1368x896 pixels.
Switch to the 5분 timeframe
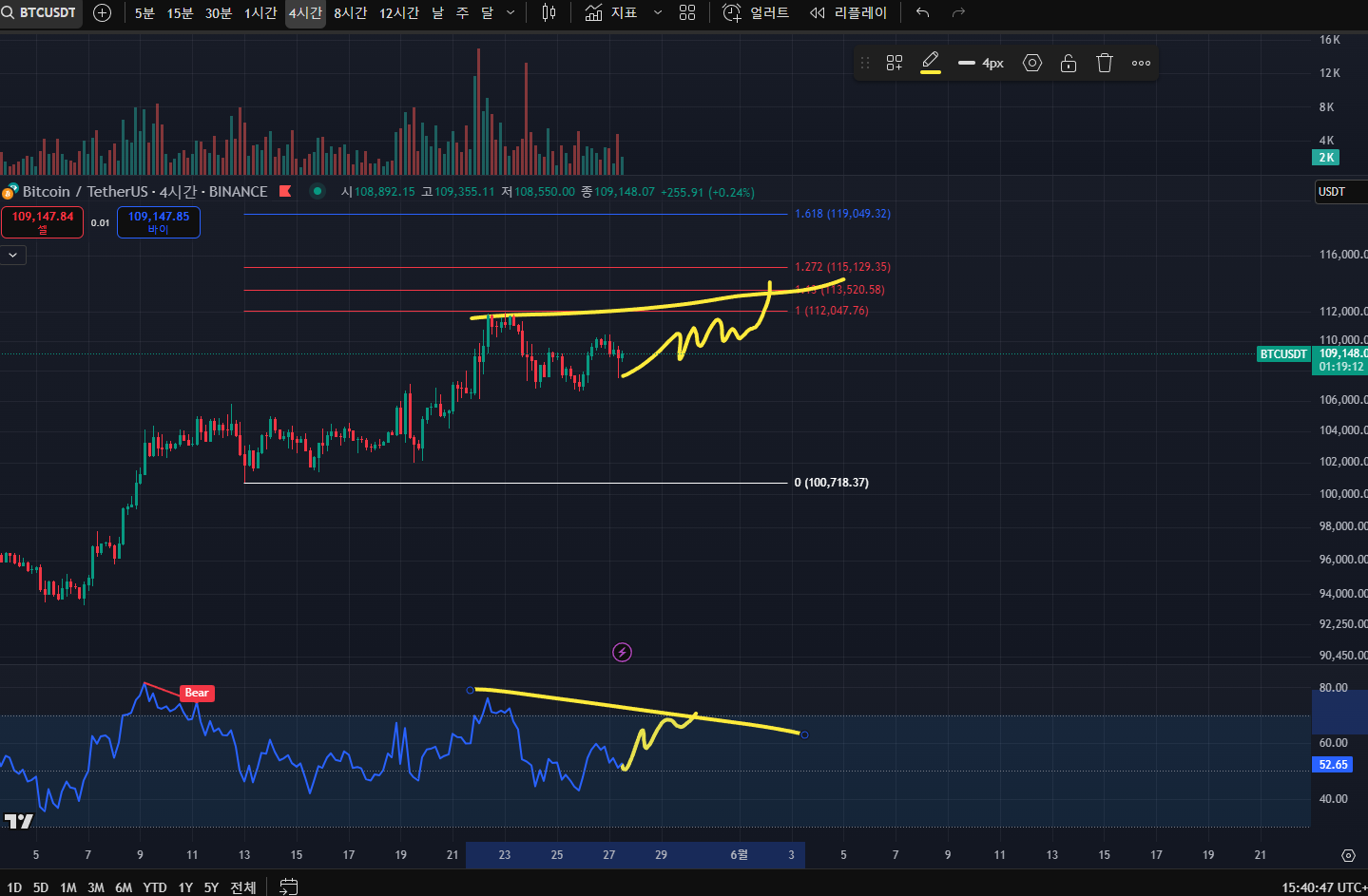[x=145, y=12]
